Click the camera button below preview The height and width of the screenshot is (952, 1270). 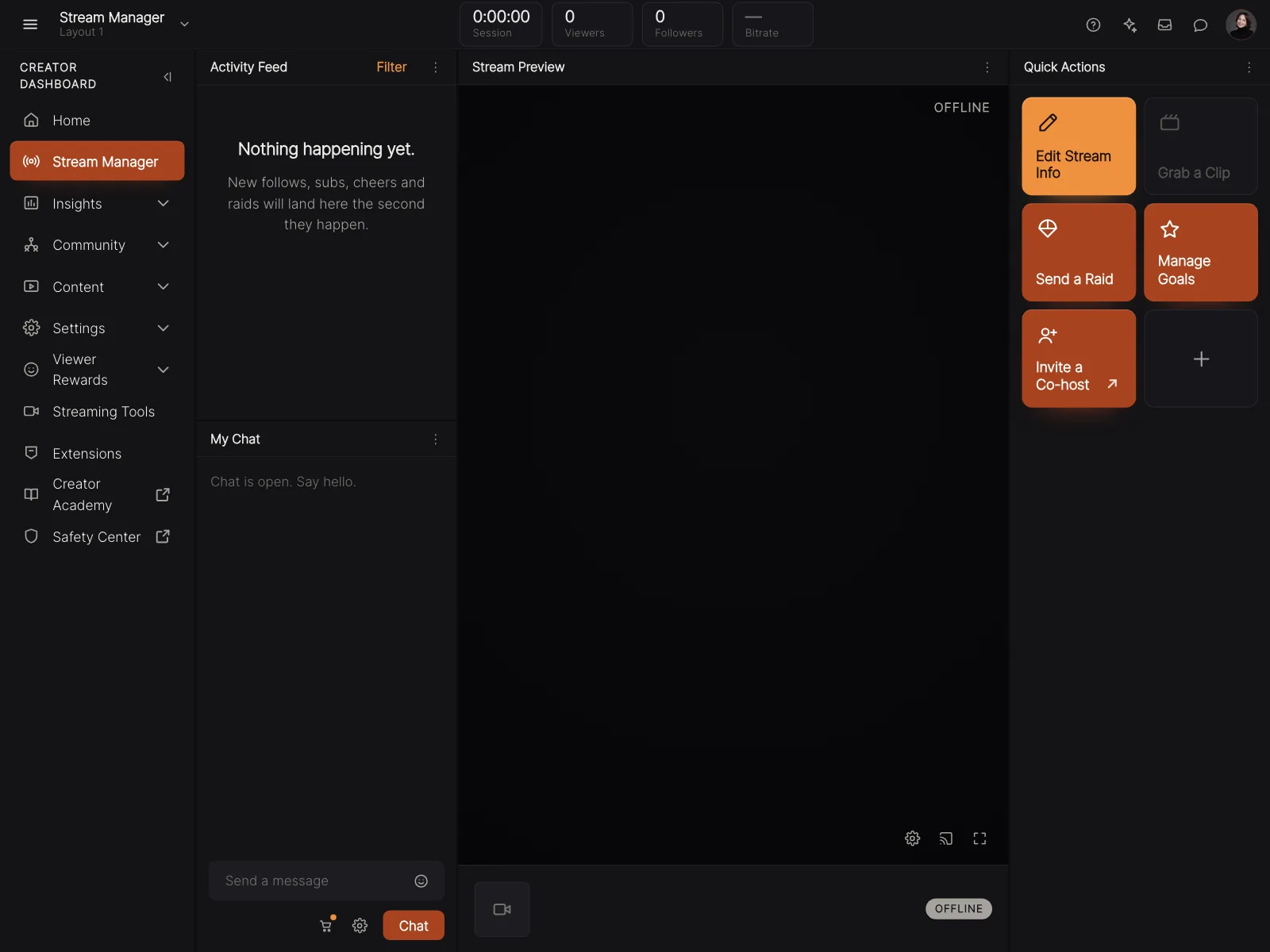pos(502,909)
